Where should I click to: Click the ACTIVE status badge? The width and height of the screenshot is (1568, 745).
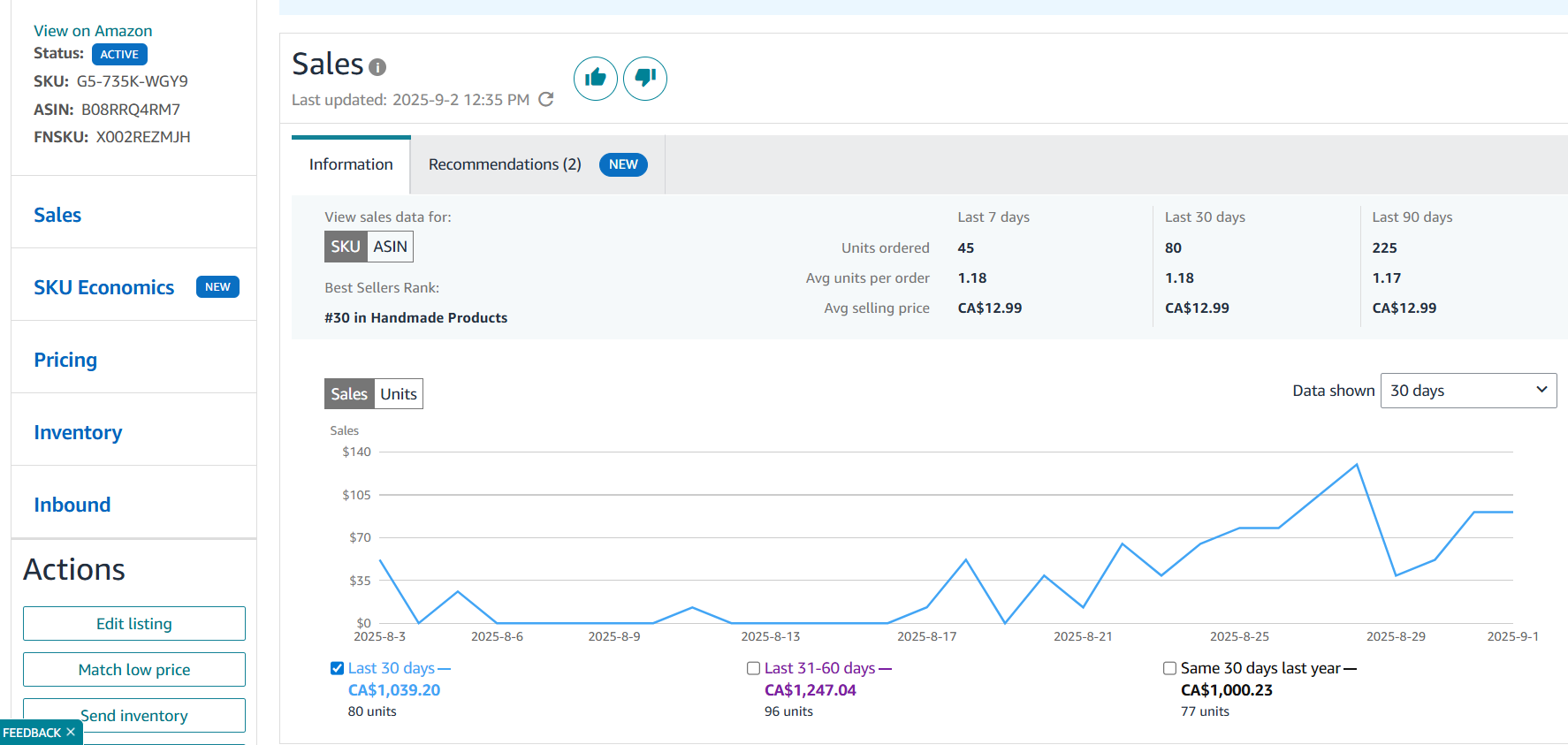119,54
